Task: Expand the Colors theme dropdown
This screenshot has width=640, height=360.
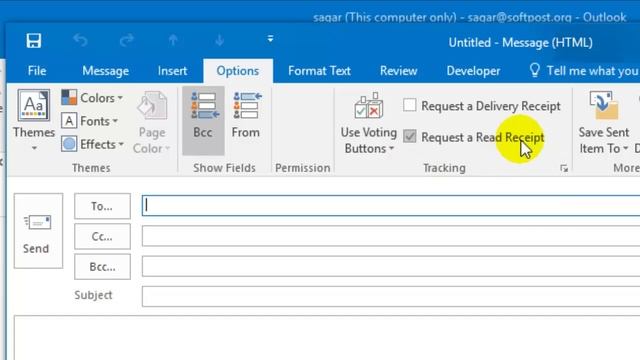Action: coord(92,98)
